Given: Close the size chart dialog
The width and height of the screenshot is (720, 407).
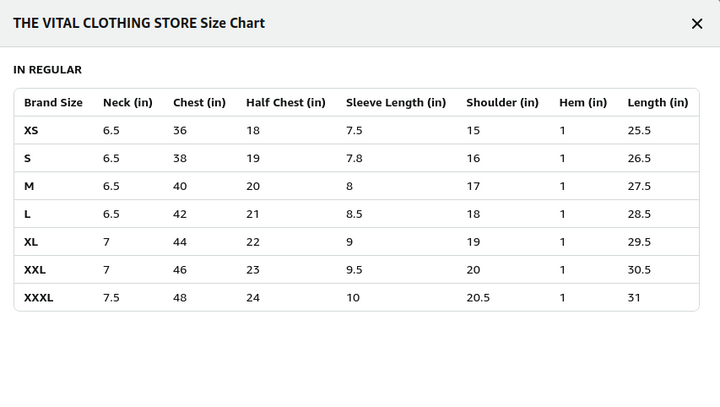Looking at the screenshot, I should [x=697, y=24].
